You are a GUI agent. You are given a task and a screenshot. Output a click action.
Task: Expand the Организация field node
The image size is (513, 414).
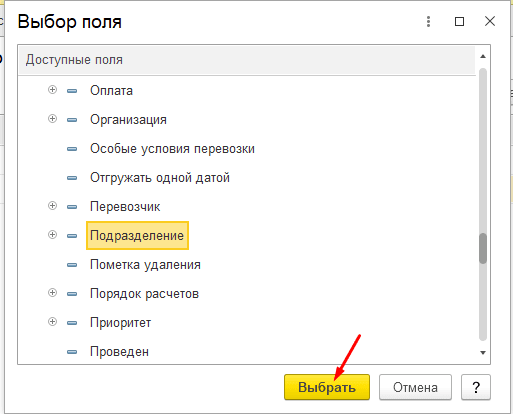[52, 119]
